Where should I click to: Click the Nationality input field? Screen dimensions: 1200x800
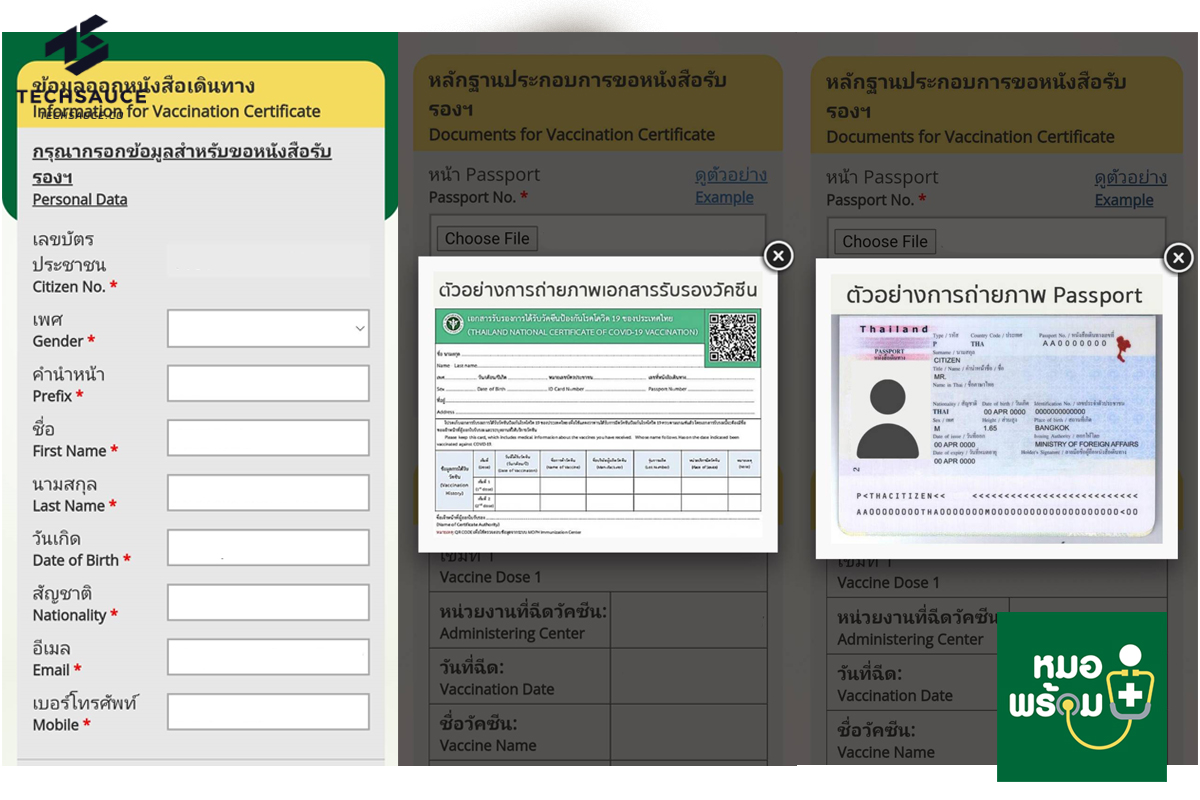pos(268,603)
